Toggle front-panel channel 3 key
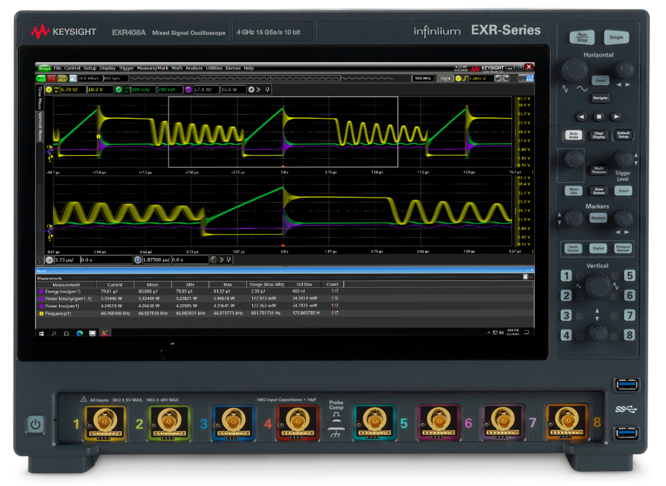Screen dimensions: 666x486 tap(566, 315)
